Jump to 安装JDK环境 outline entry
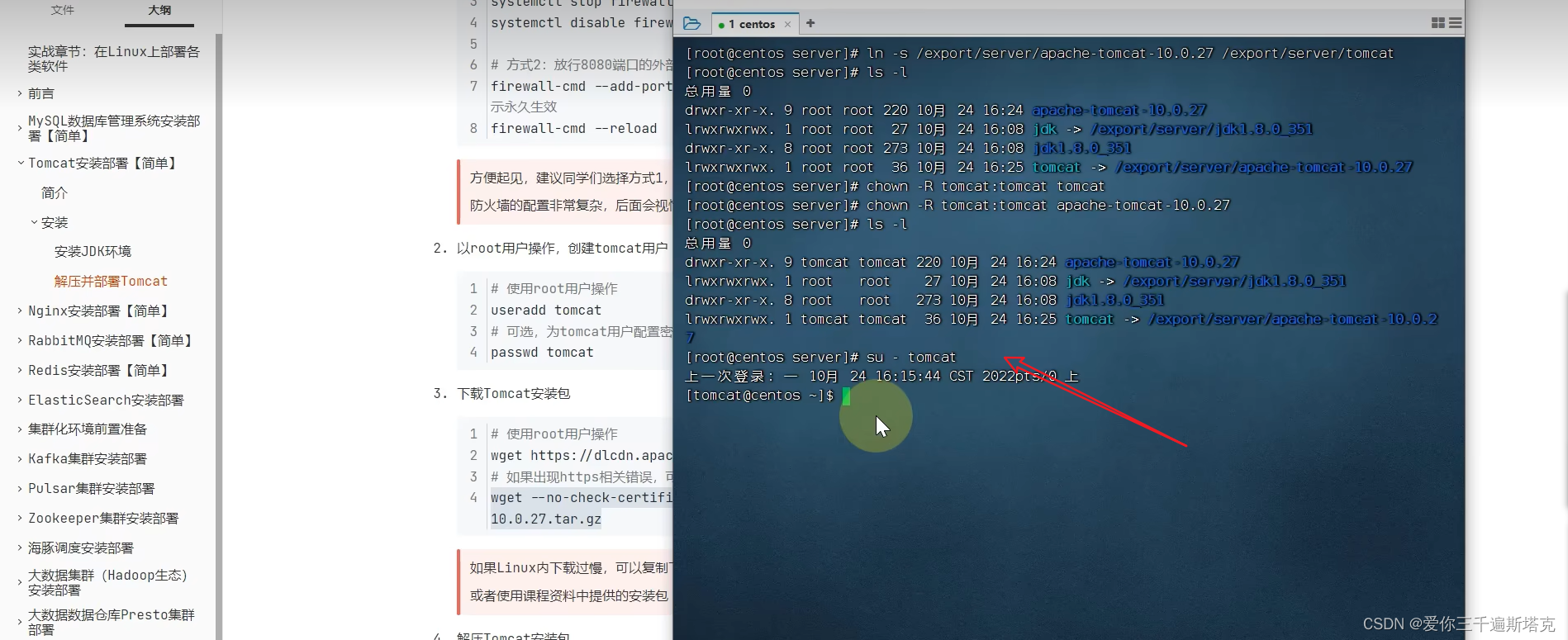This screenshot has height=640, width=1568. tap(93, 251)
